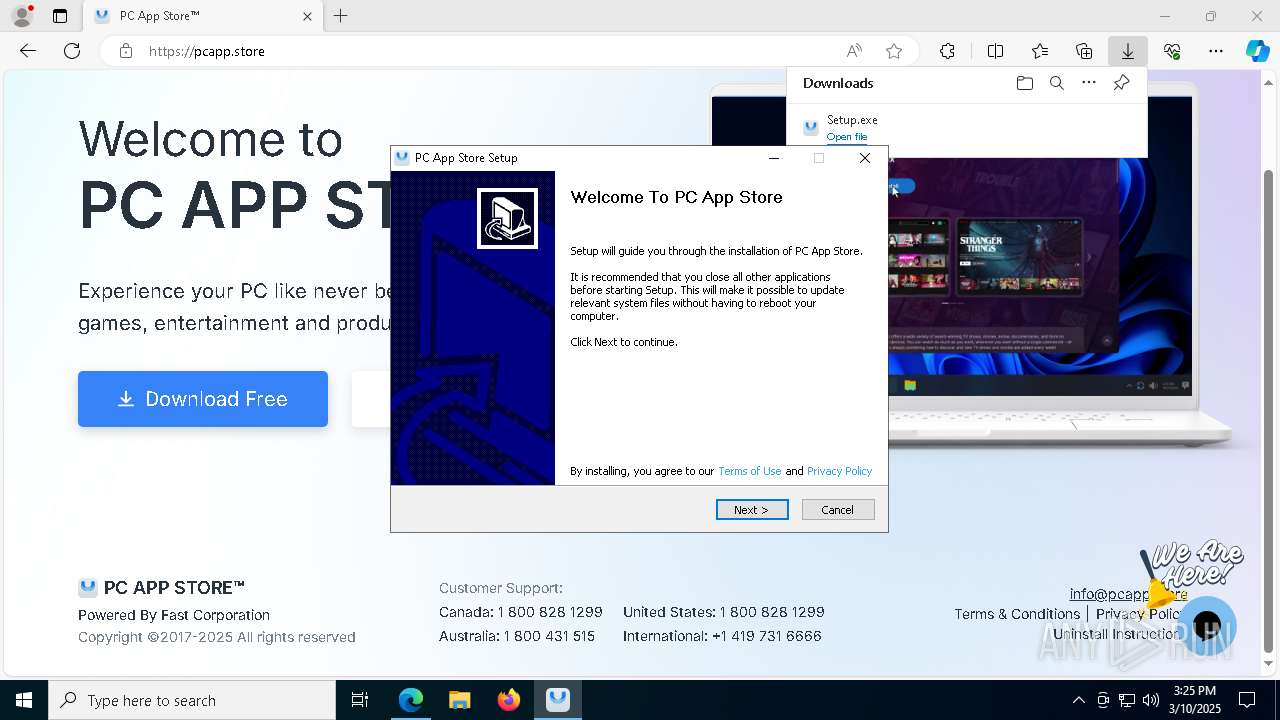The image size is (1280, 720).
Task: Click the Edge Downloads toolbar icon
Action: coord(1127,51)
